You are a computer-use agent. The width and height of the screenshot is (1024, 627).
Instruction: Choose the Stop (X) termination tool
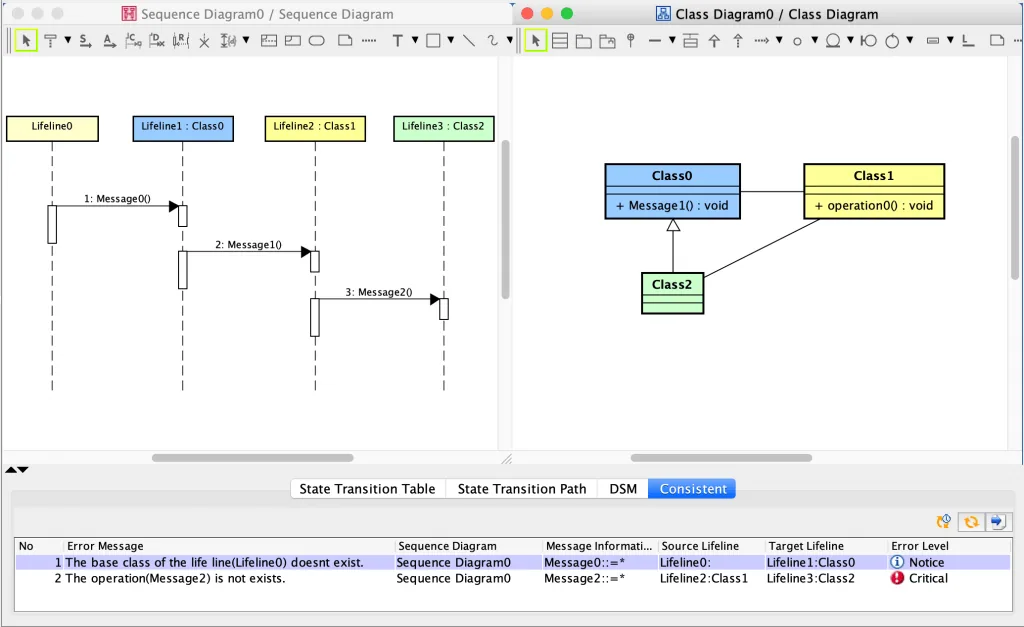point(204,41)
